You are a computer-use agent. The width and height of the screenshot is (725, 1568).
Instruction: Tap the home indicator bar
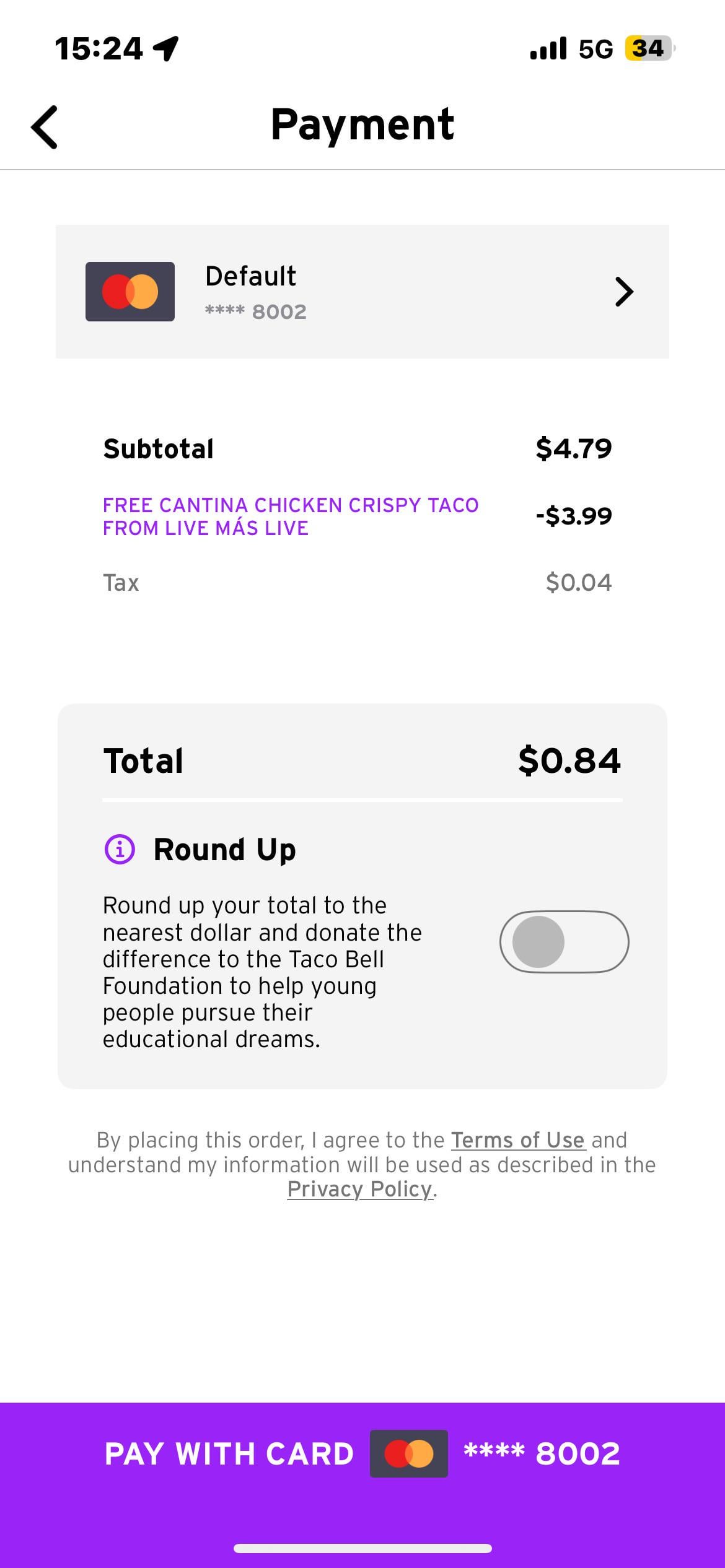coord(362,1548)
